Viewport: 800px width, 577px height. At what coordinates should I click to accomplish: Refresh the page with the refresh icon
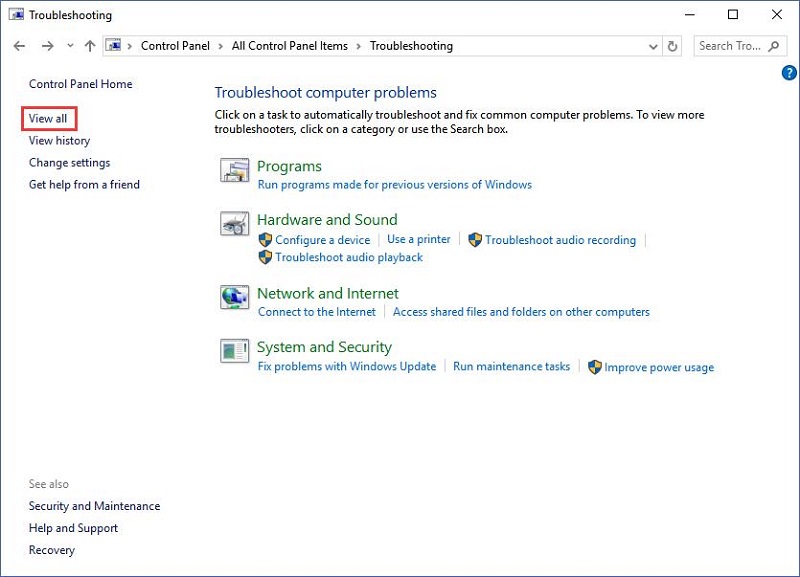[x=670, y=45]
